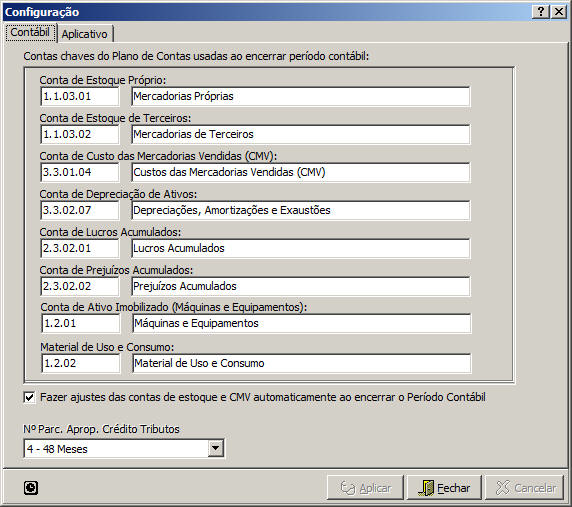
Task: Click the Depreciações, Amortizações e Exaustões field
Action: (301, 210)
